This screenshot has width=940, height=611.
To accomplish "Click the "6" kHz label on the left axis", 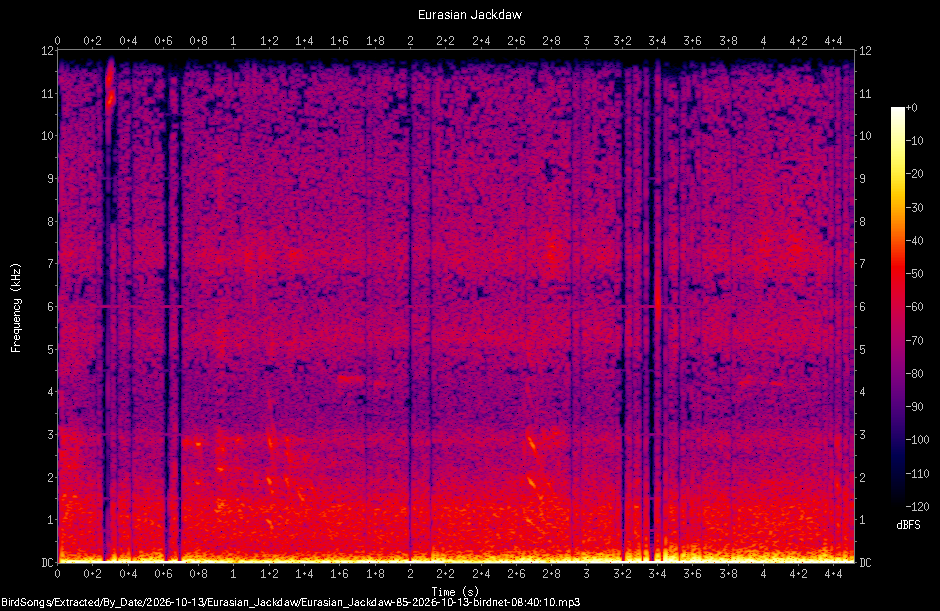I will pyautogui.click(x=50, y=306).
